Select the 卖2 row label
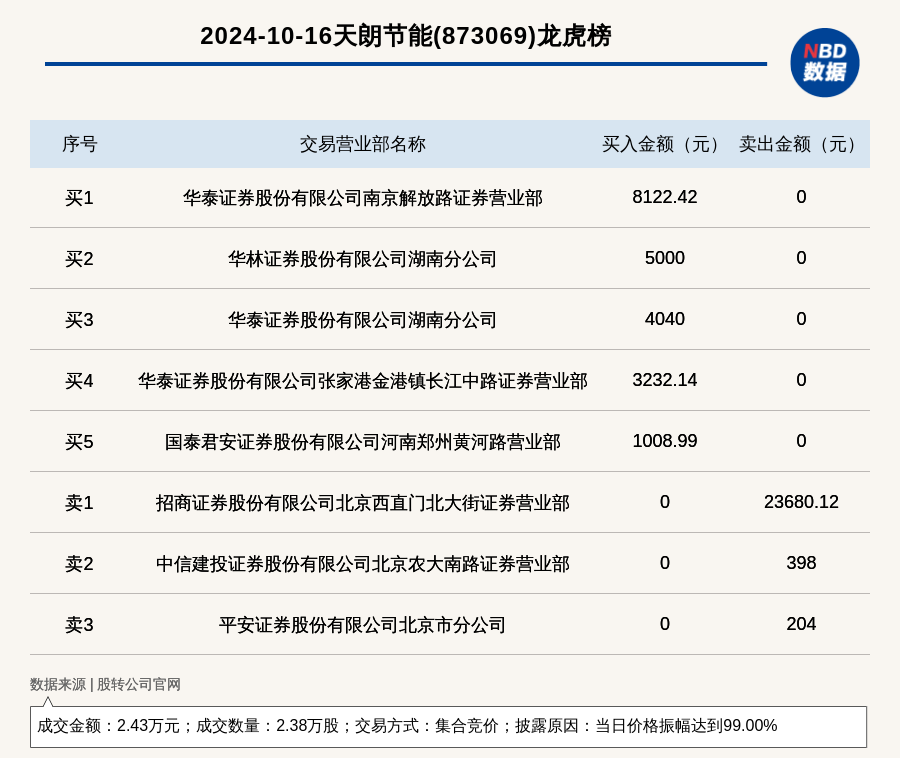This screenshot has width=900, height=758. pyautogui.click(x=79, y=564)
